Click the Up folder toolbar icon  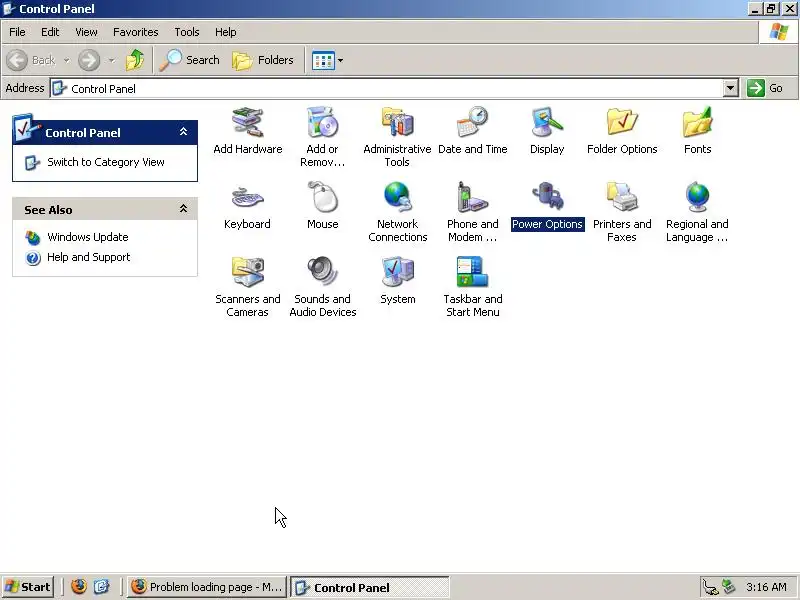135,60
